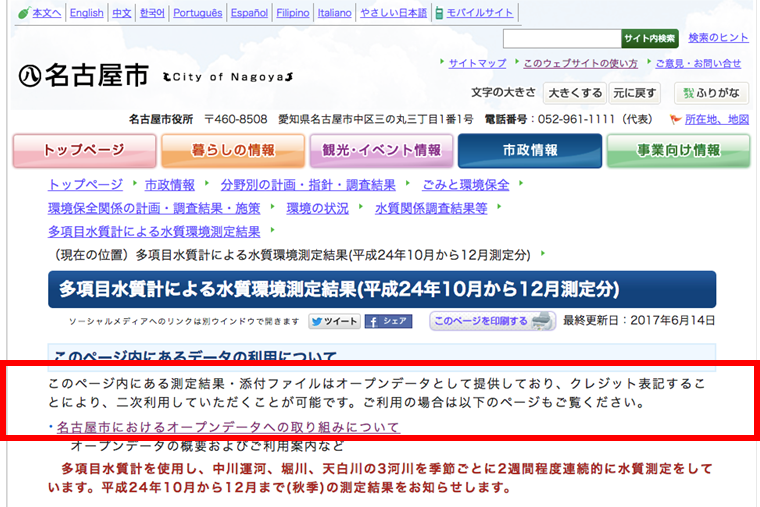The height and width of the screenshot is (507, 760).
Task: Click the site search input field
Action: click(x=561, y=39)
